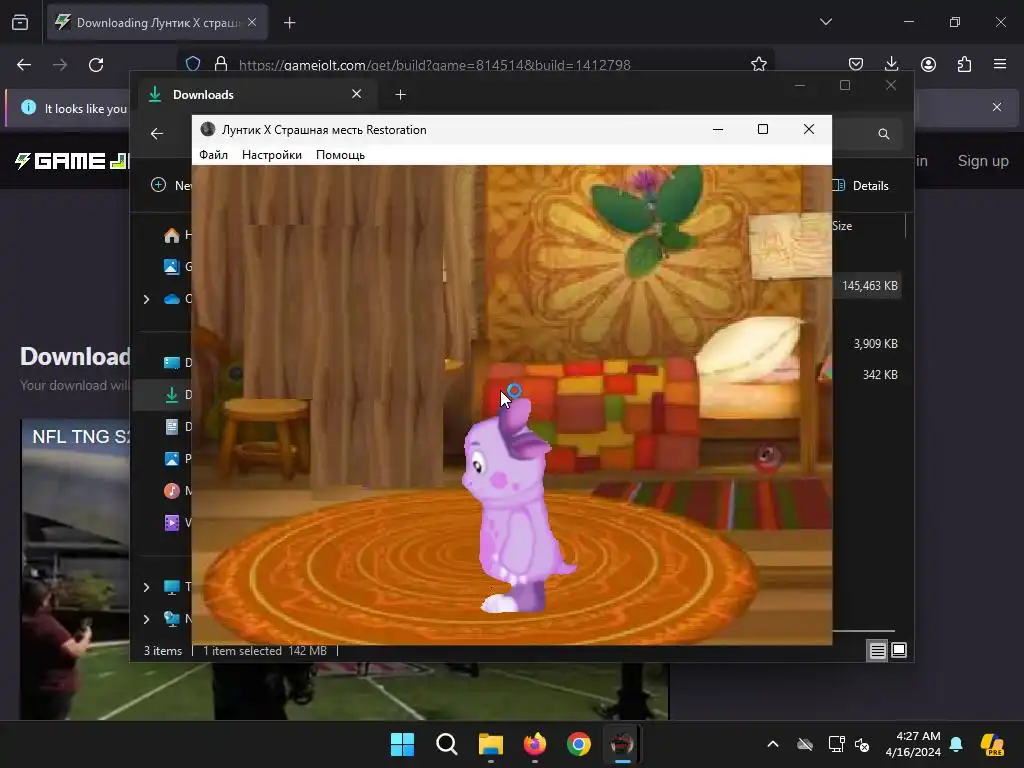This screenshot has height=768, width=1024.
Task: Toggle the Details pane in Explorer
Action: (x=861, y=185)
